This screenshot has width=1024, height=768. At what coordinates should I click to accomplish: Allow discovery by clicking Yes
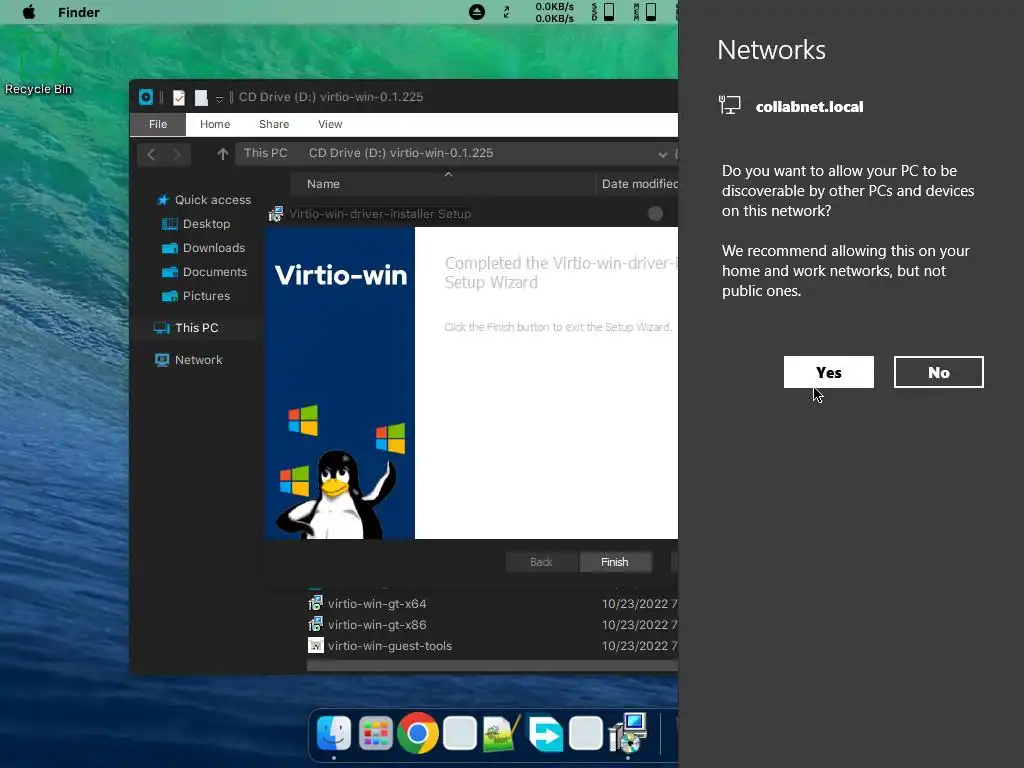tap(828, 372)
